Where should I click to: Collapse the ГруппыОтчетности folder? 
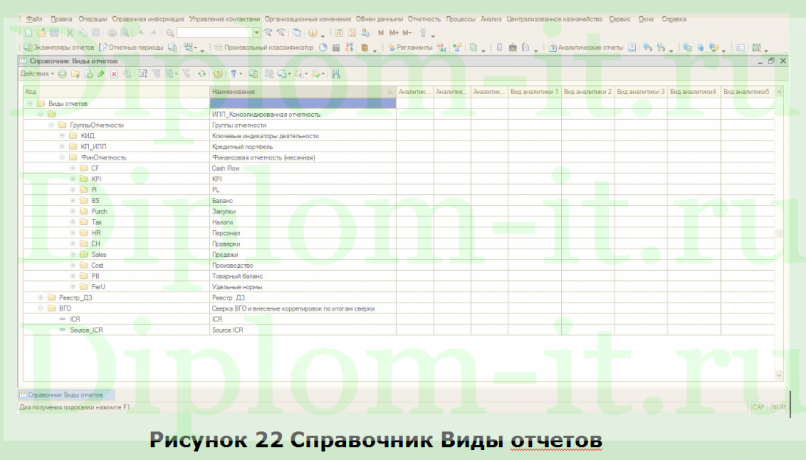pyautogui.click(x=51, y=125)
